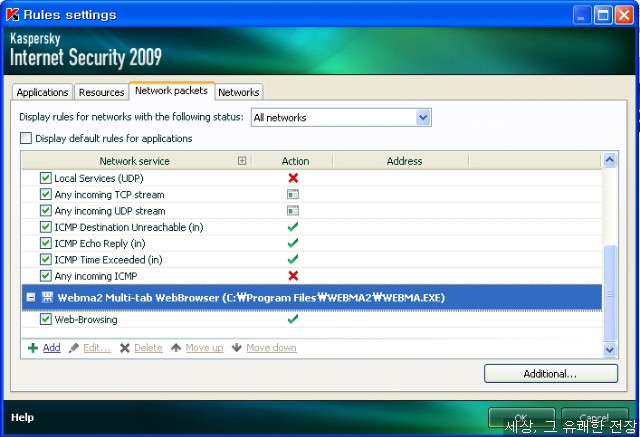This screenshot has height=437, width=640.
Task: Uncheck Any incoming ICMP rule
Action: [46, 276]
